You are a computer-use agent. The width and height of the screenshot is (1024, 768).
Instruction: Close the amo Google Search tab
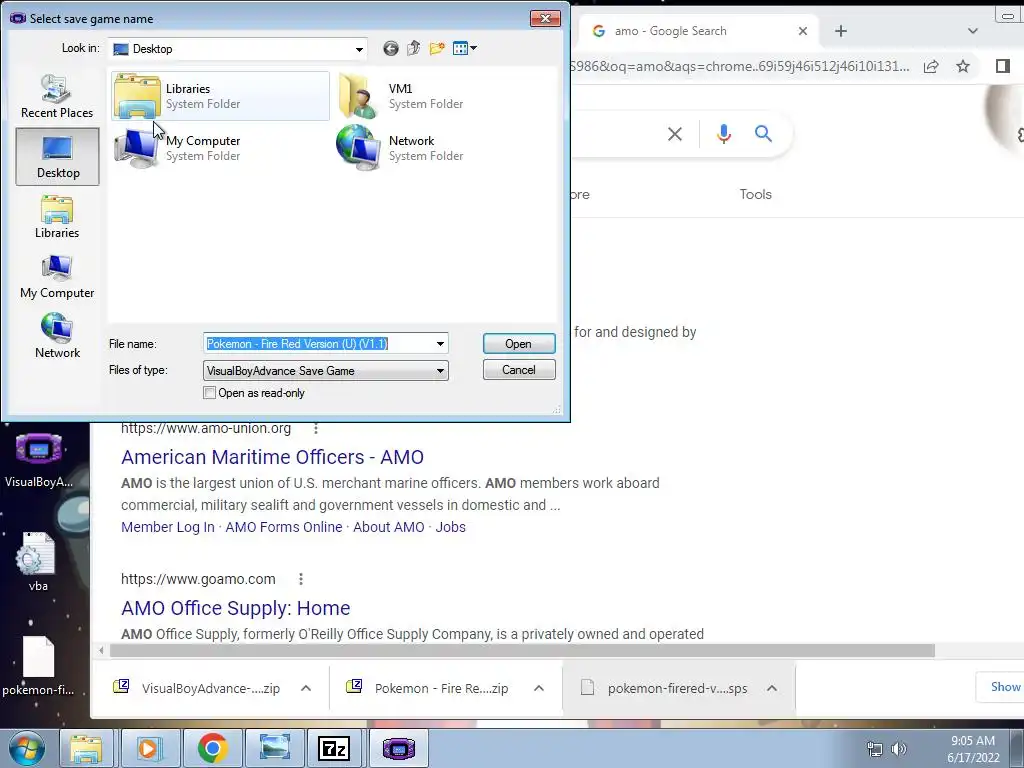803,31
